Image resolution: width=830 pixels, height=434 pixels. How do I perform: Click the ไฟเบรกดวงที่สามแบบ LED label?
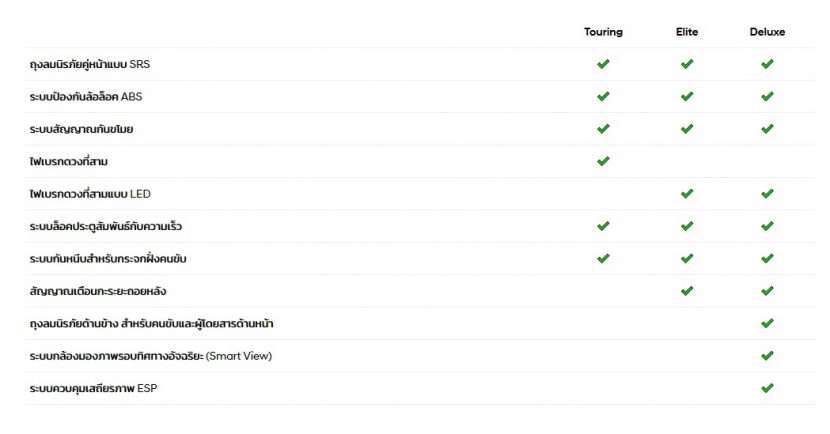coord(90,194)
